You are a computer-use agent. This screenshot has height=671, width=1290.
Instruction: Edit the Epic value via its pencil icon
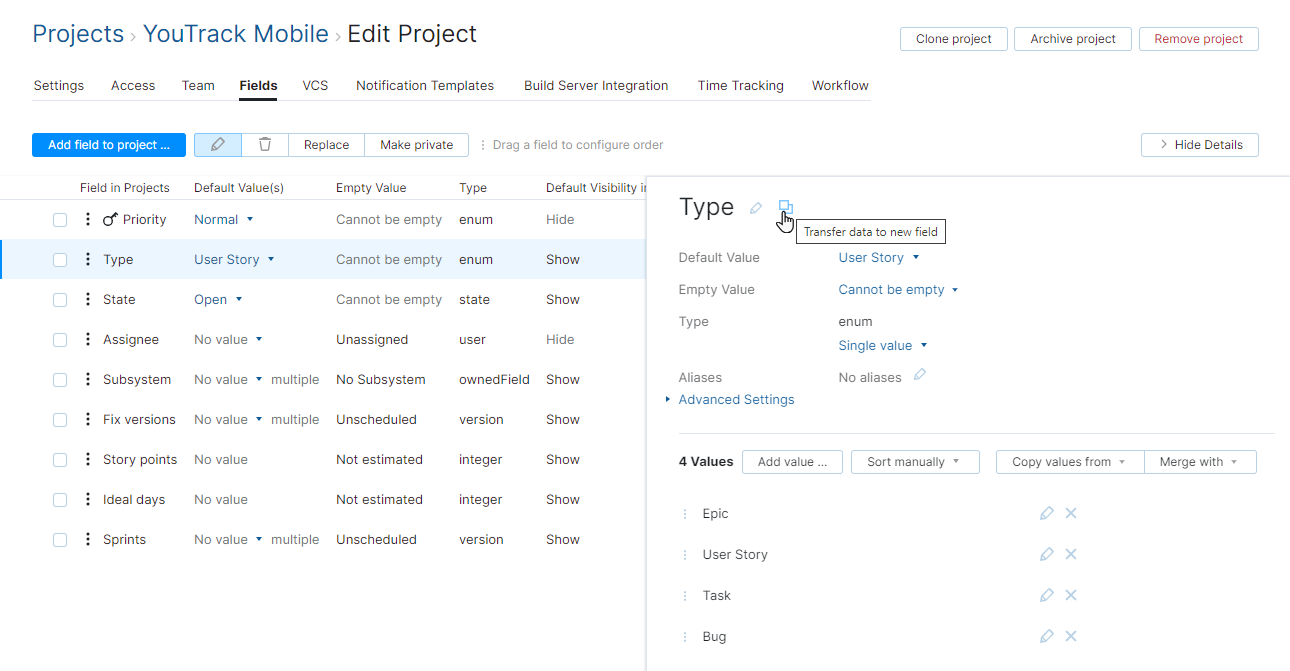click(1046, 512)
